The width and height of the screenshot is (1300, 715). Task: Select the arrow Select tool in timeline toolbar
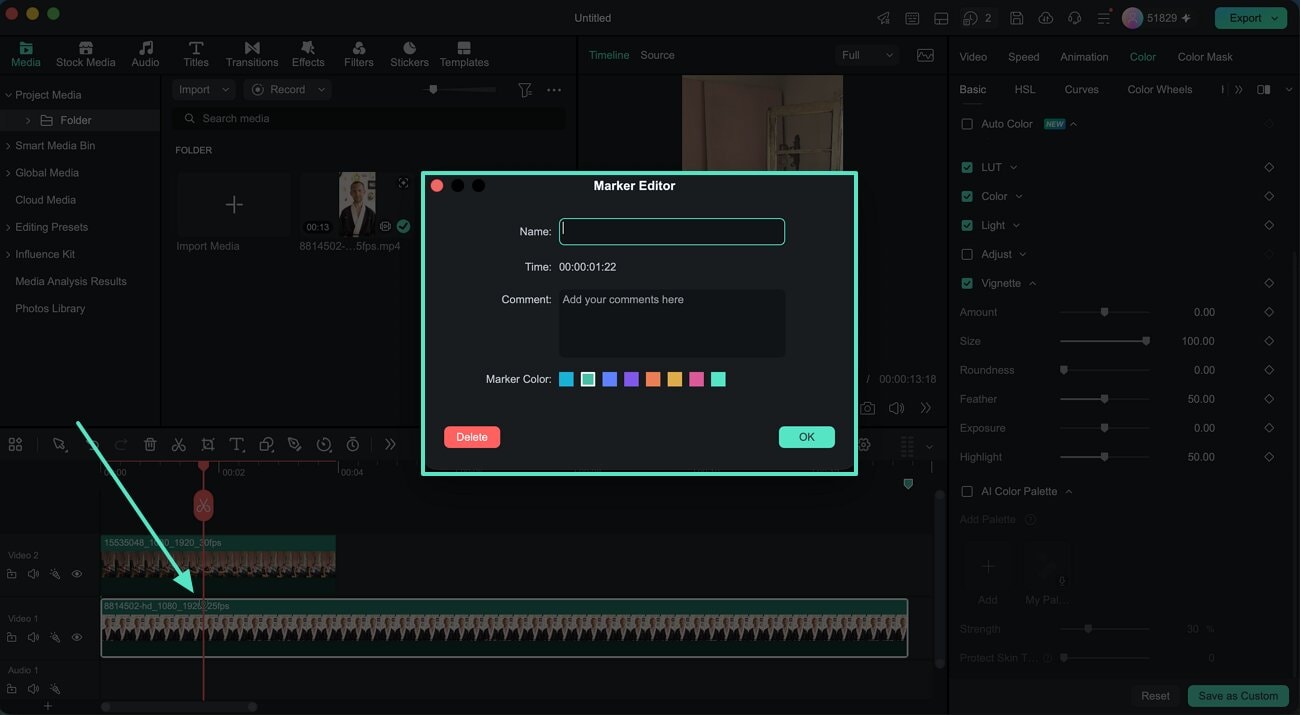(60, 444)
